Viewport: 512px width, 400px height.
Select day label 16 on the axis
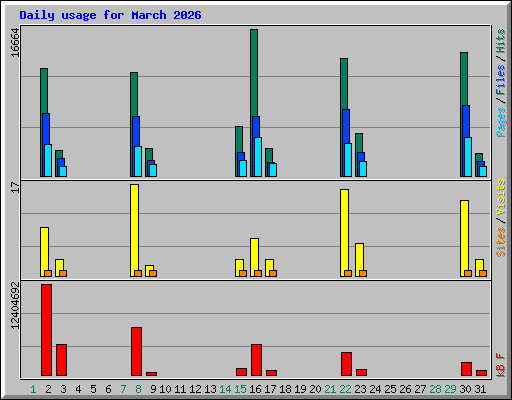pos(255,389)
